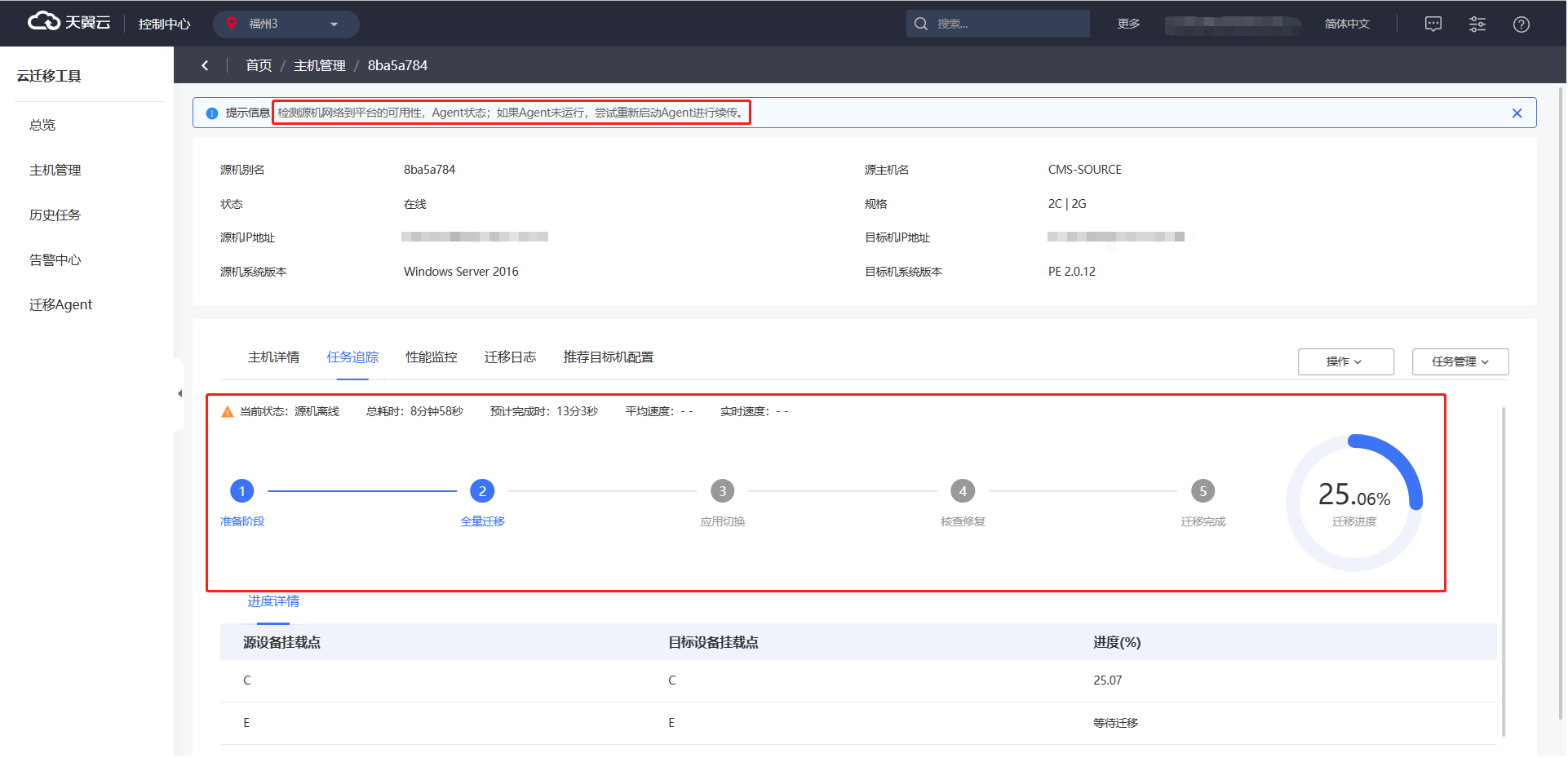
Task: Click the 2C | 2G spec value
Action: point(1067,204)
